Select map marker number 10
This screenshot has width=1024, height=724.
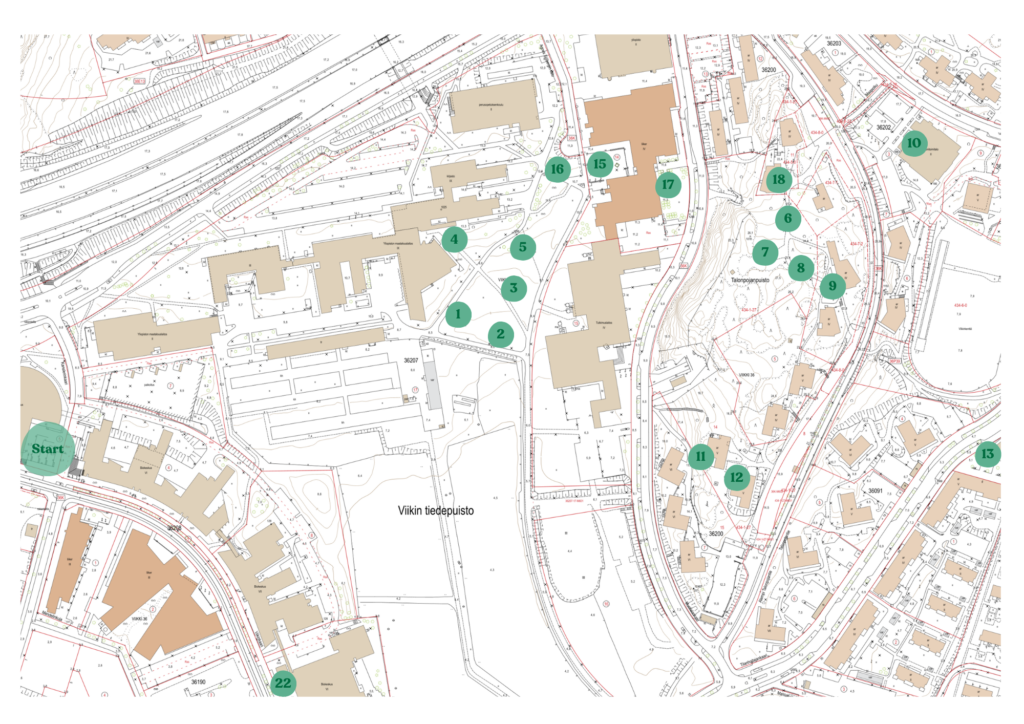point(913,143)
